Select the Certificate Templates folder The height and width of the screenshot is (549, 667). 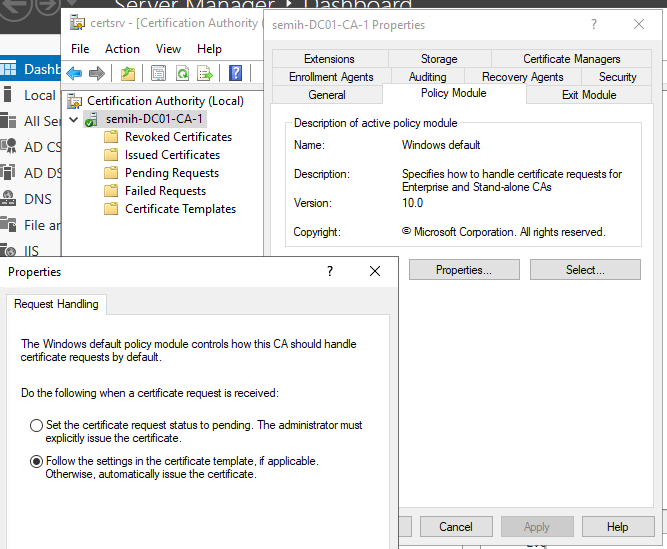(179, 209)
